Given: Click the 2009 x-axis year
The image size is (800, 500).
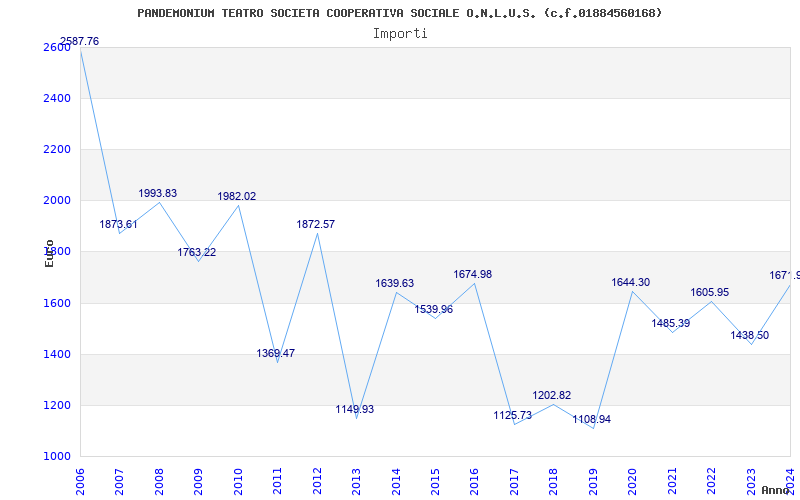Looking at the screenshot, I should click(198, 481).
